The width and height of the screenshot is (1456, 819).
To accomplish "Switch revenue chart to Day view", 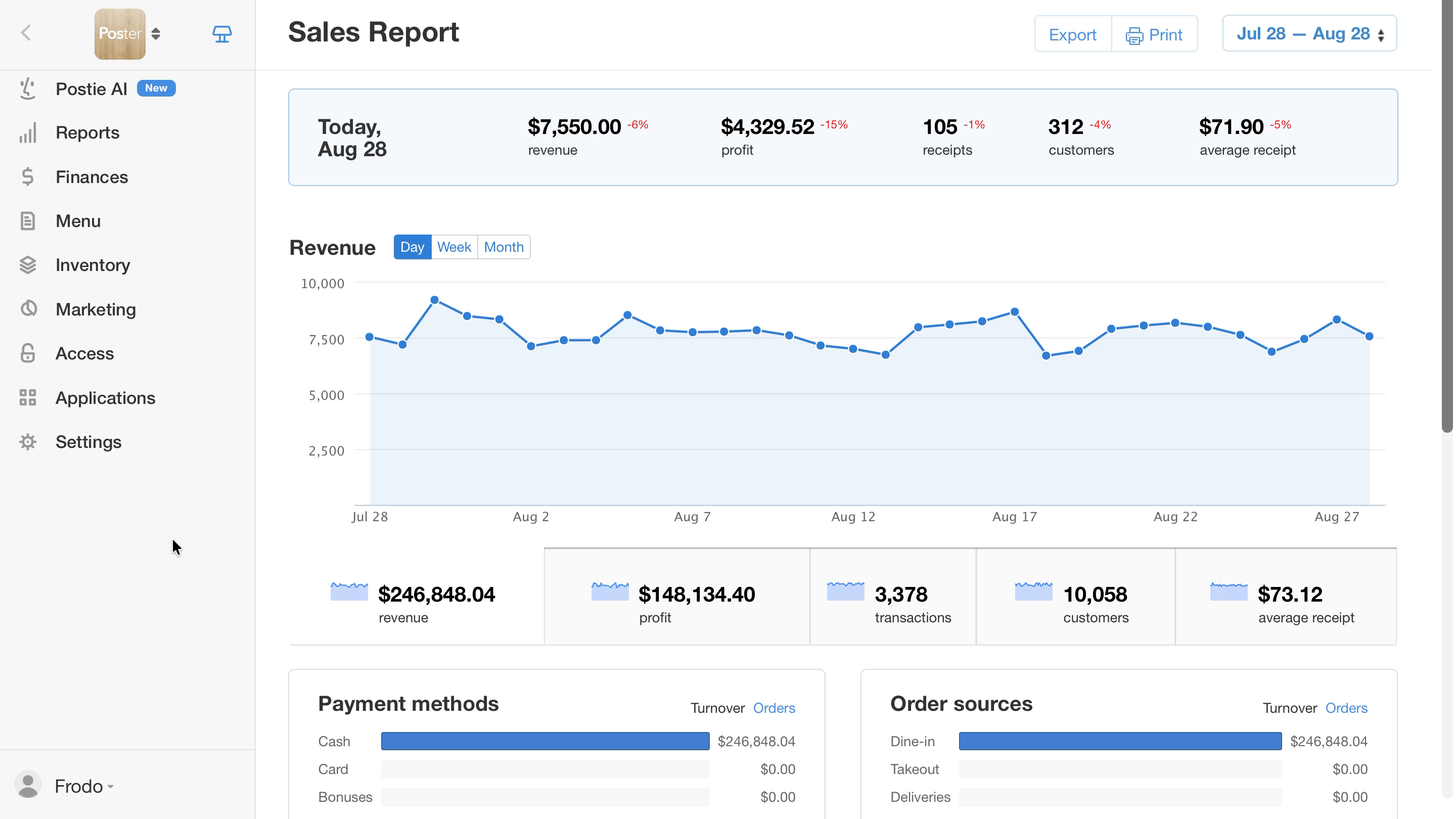I will tap(412, 247).
